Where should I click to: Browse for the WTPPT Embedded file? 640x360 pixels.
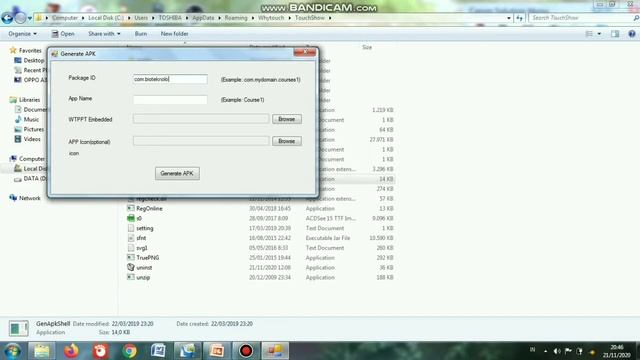(287, 119)
